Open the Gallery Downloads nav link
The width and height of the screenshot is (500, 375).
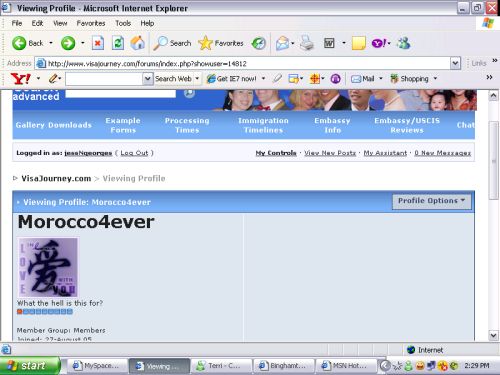click(54, 125)
